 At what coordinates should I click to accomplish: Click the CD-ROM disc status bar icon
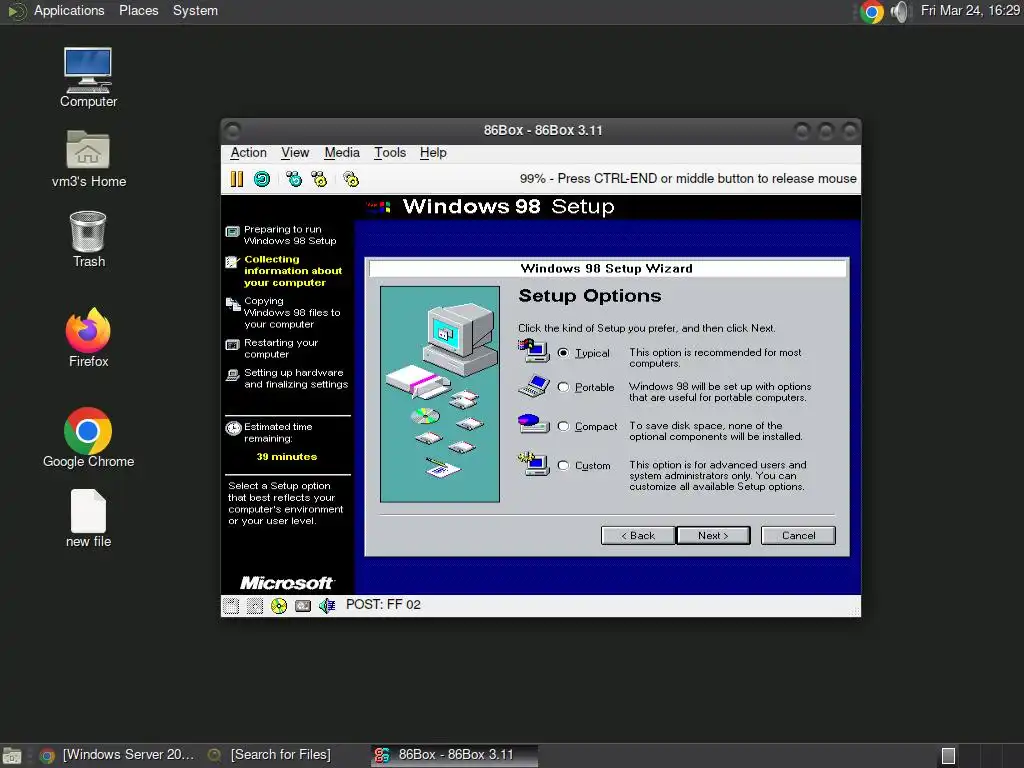pyautogui.click(x=279, y=606)
